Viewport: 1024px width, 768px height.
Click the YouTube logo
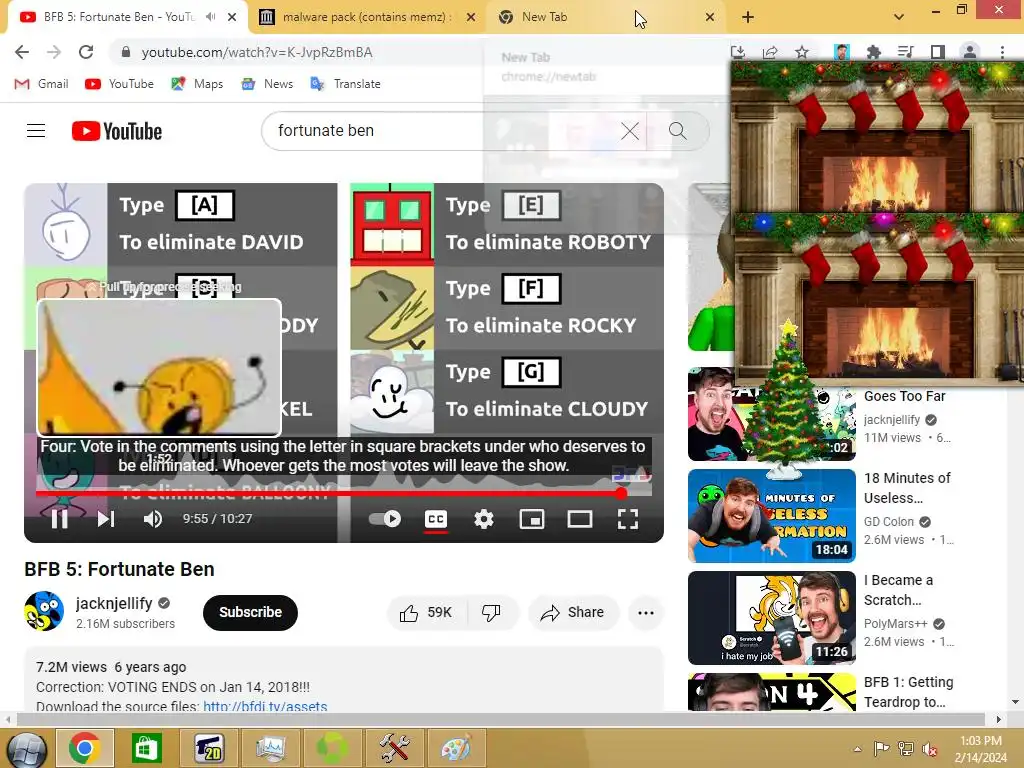117,131
